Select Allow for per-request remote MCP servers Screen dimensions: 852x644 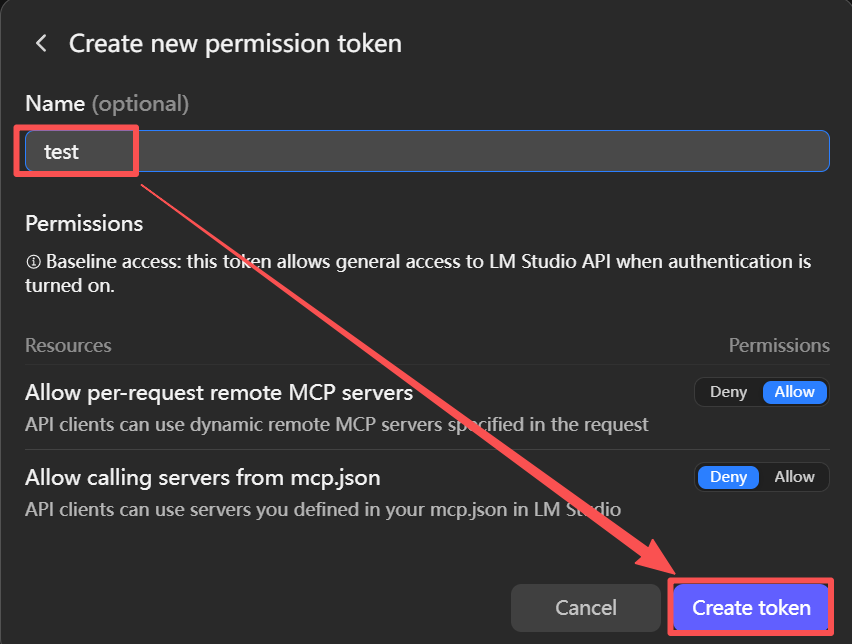pyautogui.click(x=794, y=392)
